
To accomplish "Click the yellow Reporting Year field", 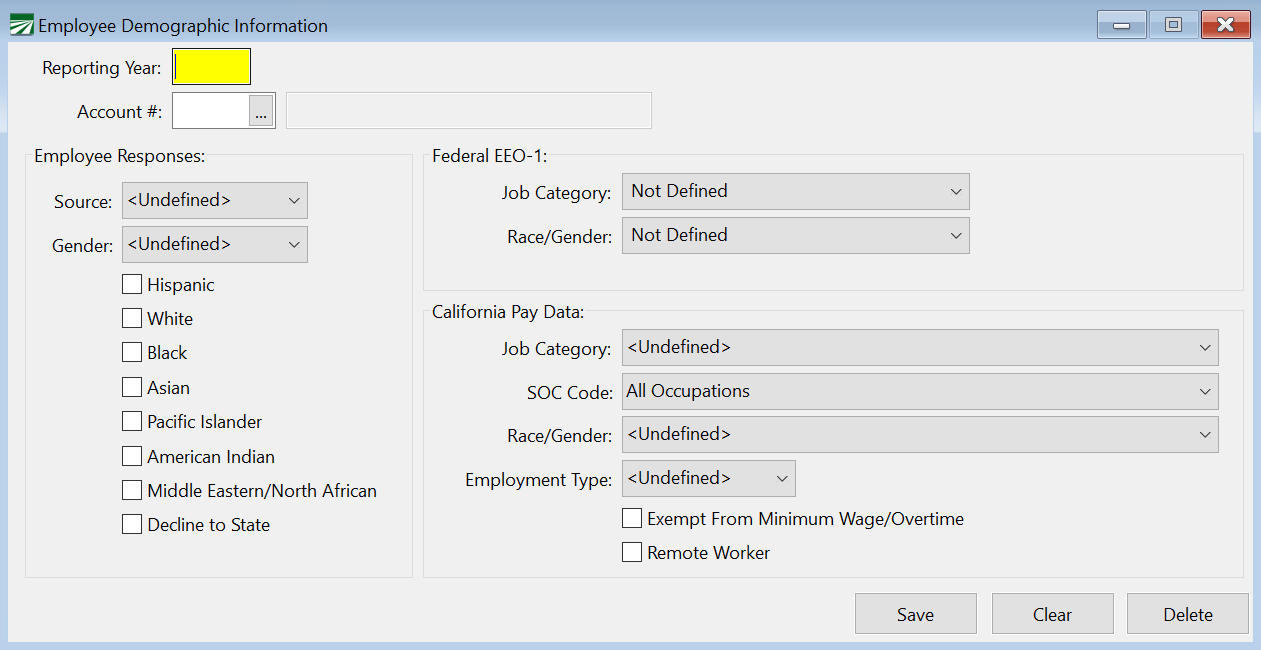I will coord(212,67).
